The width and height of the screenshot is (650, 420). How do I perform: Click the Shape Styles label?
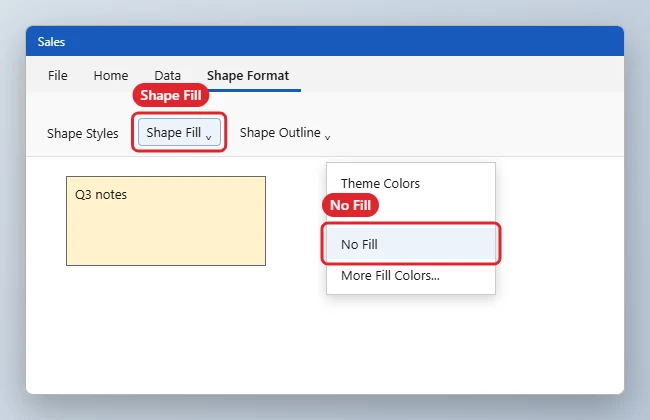(x=82, y=134)
